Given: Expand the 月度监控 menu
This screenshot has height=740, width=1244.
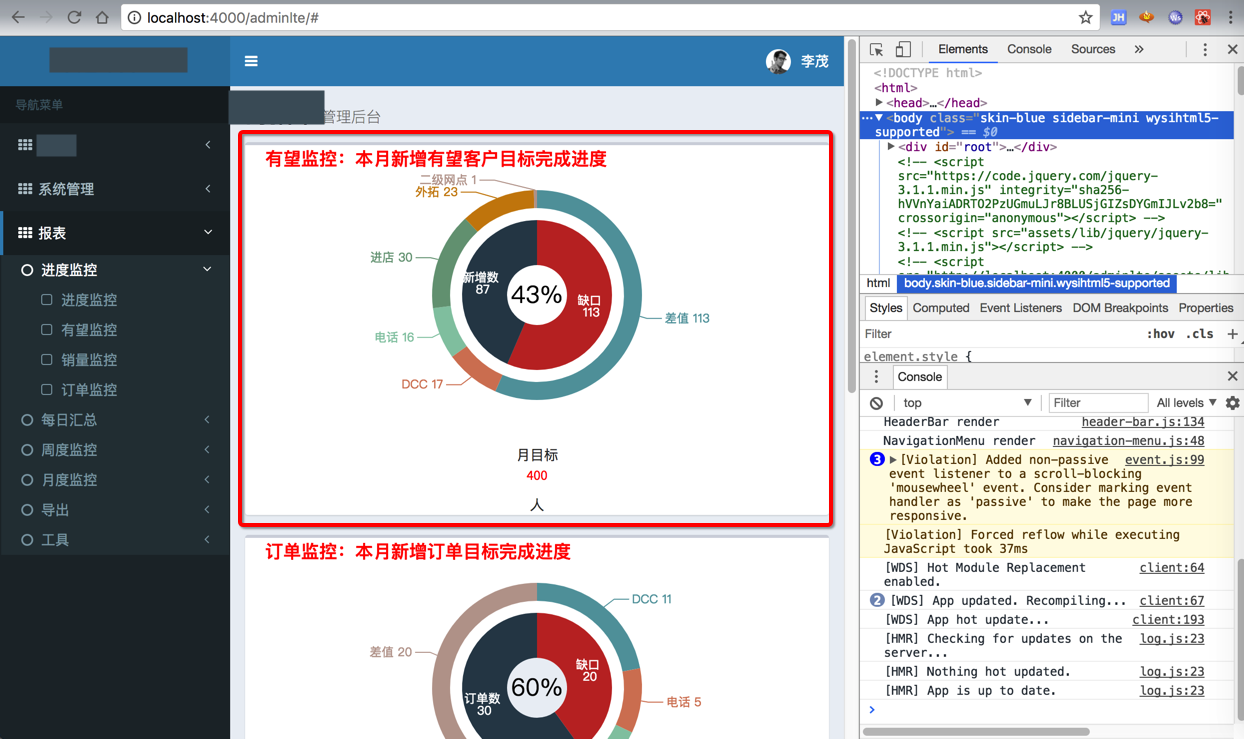Looking at the screenshot, I should (115, 480).
